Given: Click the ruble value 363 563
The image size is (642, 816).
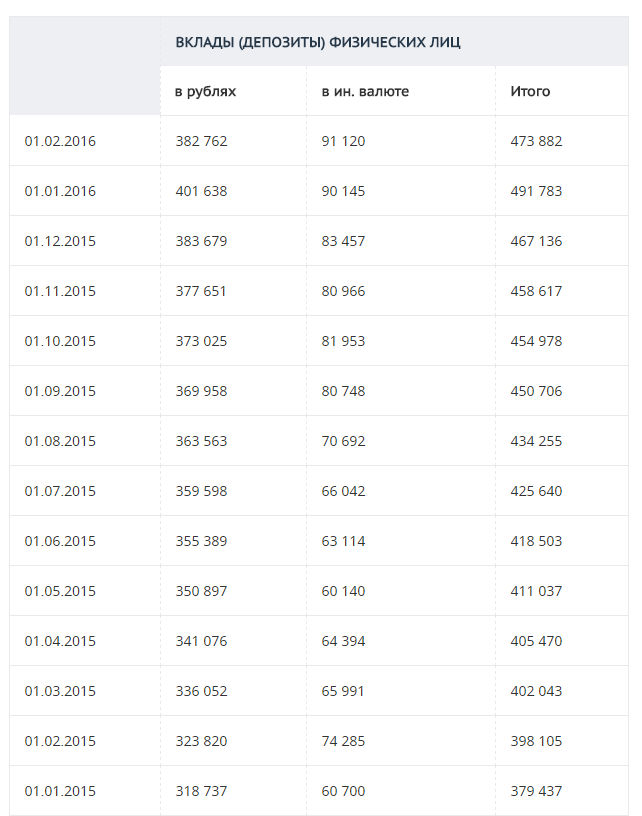Looking at the screenshot, I should coord(201,441).
